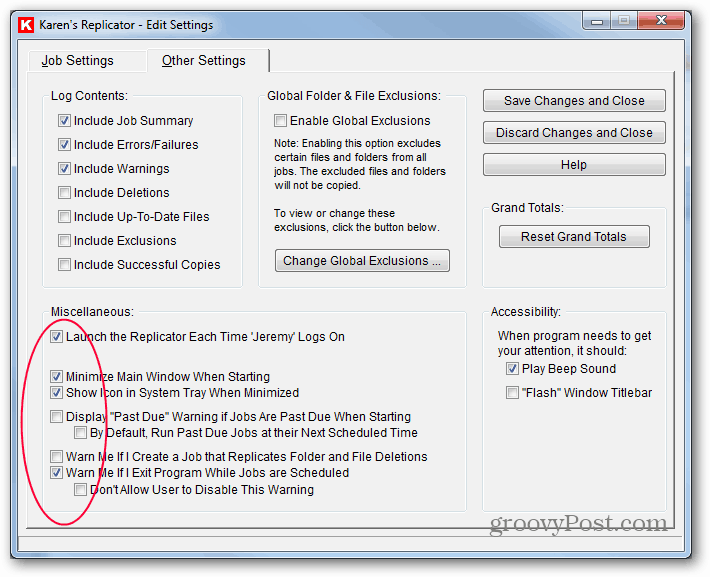
Task: Toggle Show Icon in System Tray option
Action: pos(56,393)
